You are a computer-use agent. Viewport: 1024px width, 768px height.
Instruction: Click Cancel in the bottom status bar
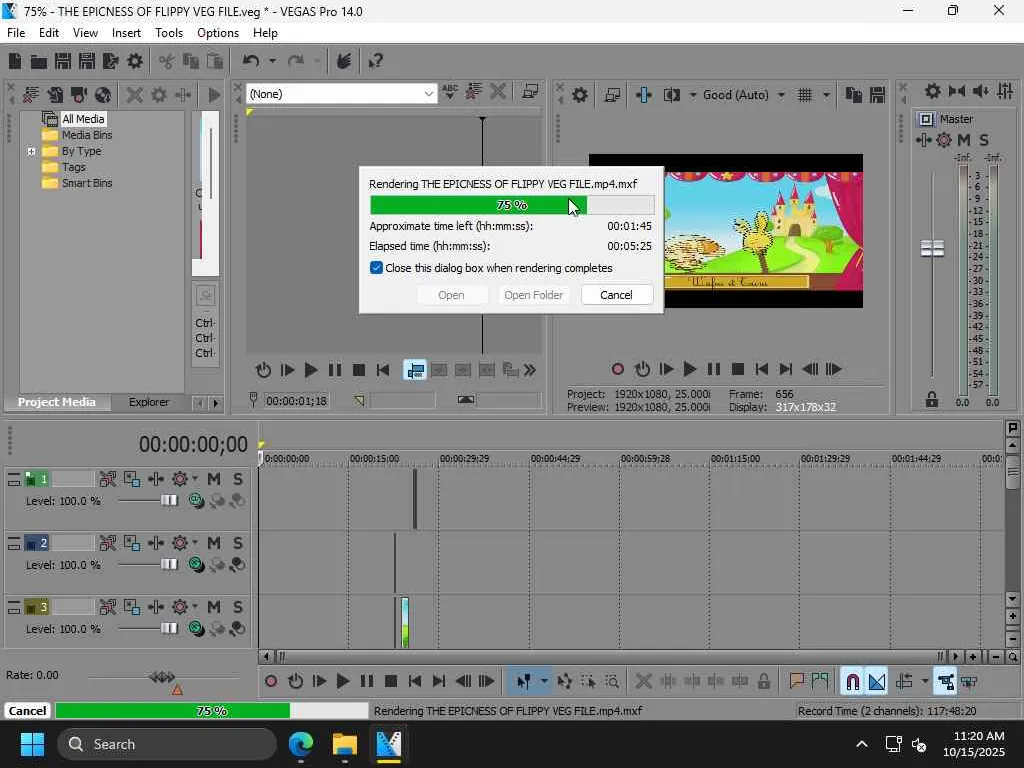27,711
